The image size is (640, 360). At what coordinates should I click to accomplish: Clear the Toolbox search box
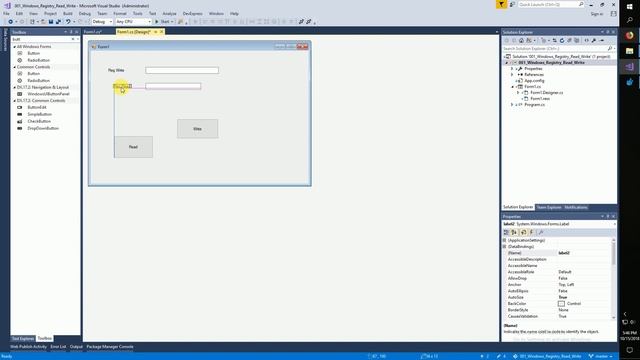[x=73, y=39]
